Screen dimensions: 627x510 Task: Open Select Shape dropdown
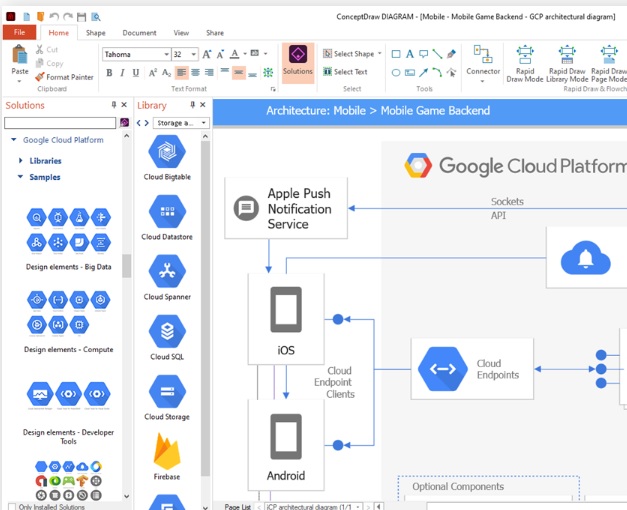coord(352,54)
